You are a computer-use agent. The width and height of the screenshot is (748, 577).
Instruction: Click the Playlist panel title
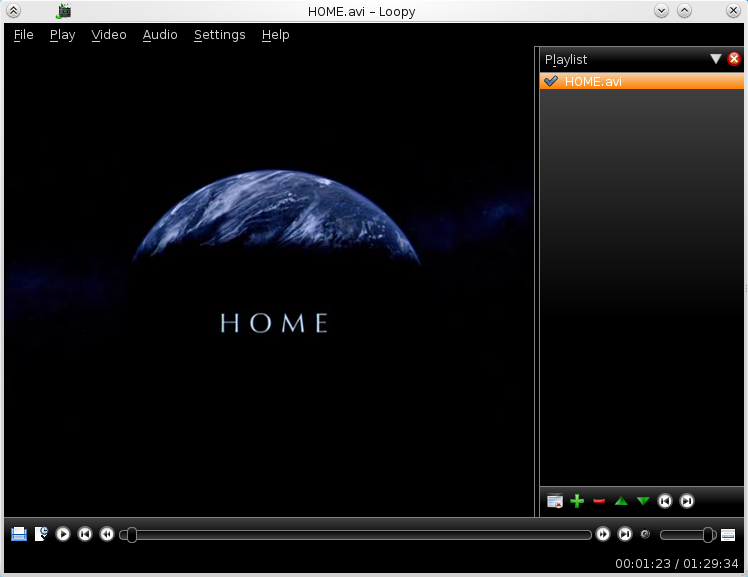[x=566, y=60]
